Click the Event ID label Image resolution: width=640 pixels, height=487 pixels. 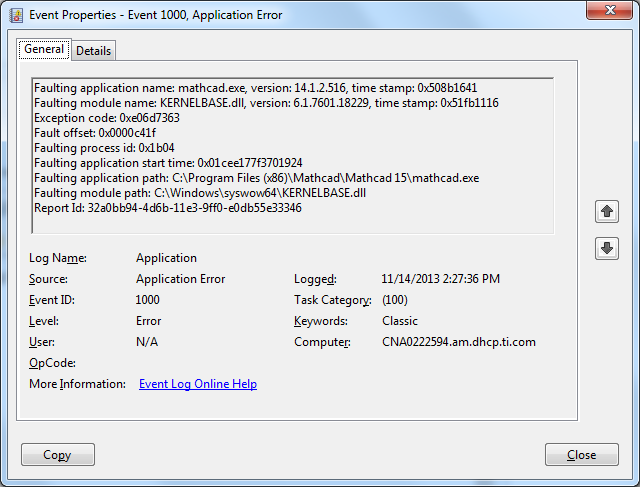pos(52,300)
